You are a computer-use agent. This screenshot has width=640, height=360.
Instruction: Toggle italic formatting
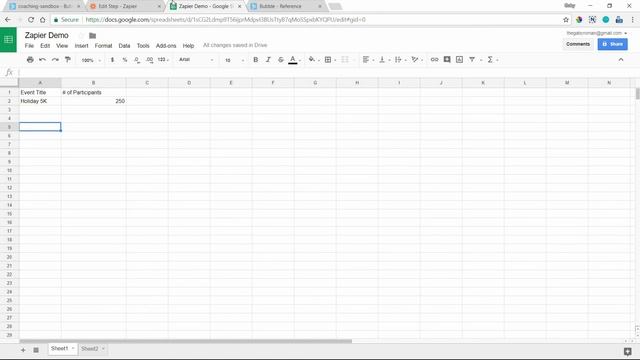(268, 60)
